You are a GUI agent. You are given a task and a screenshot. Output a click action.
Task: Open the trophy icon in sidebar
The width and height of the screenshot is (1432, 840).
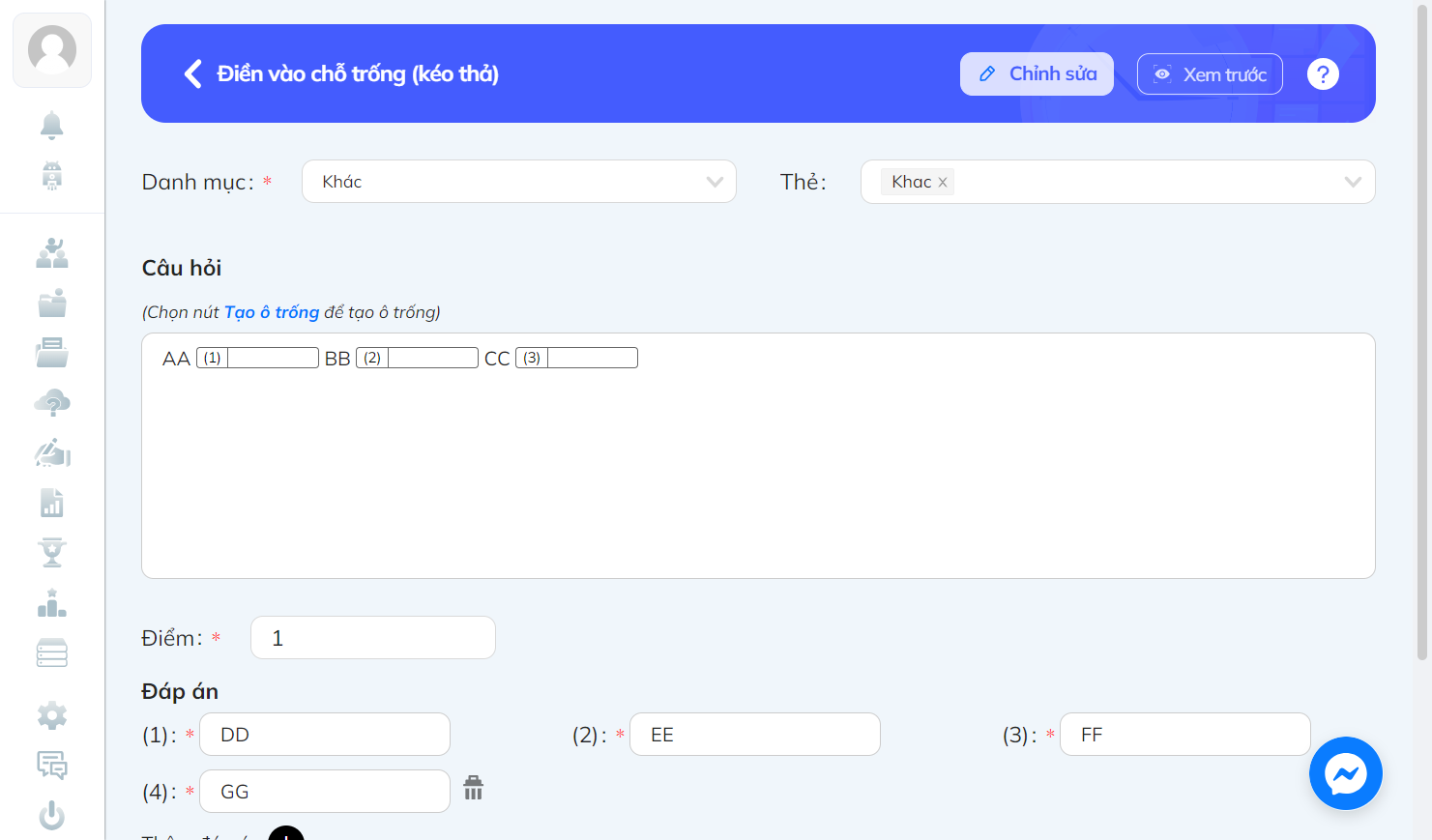(52, 552)
